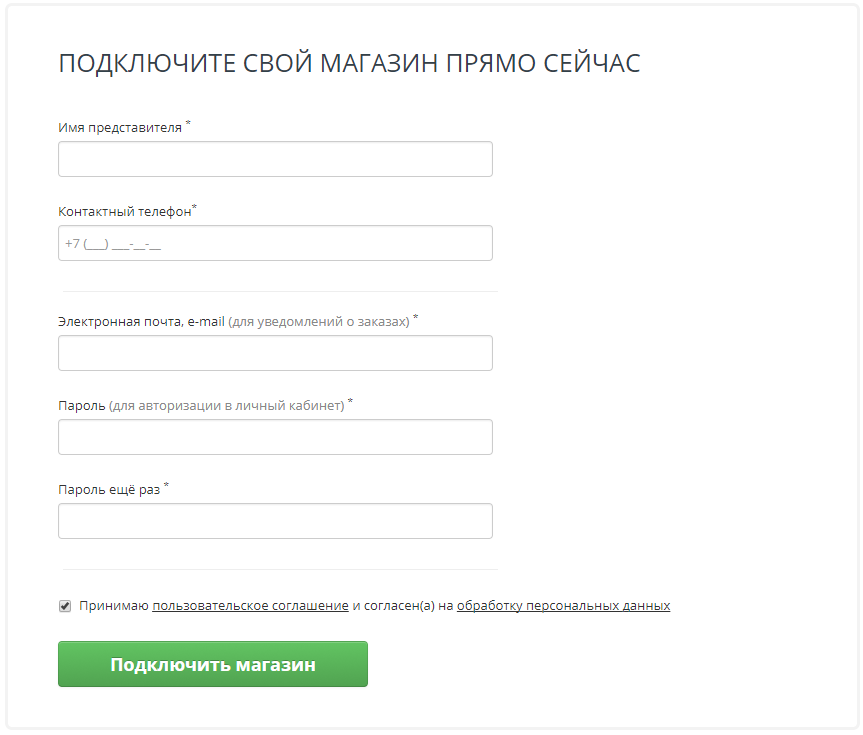Click the Пароль password input field
This screenshot has height=735, width=863.
coord(275,437)
